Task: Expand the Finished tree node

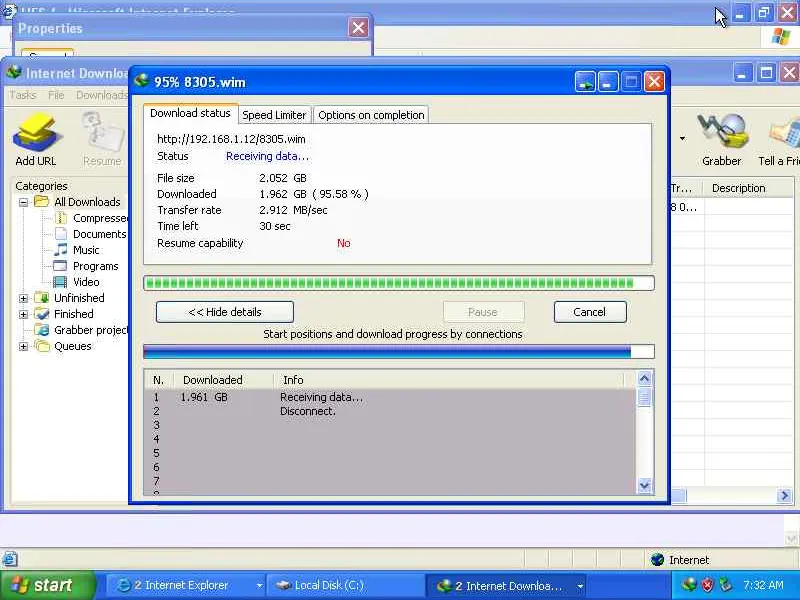Action: pyautogui.click(x=23, y=314)
